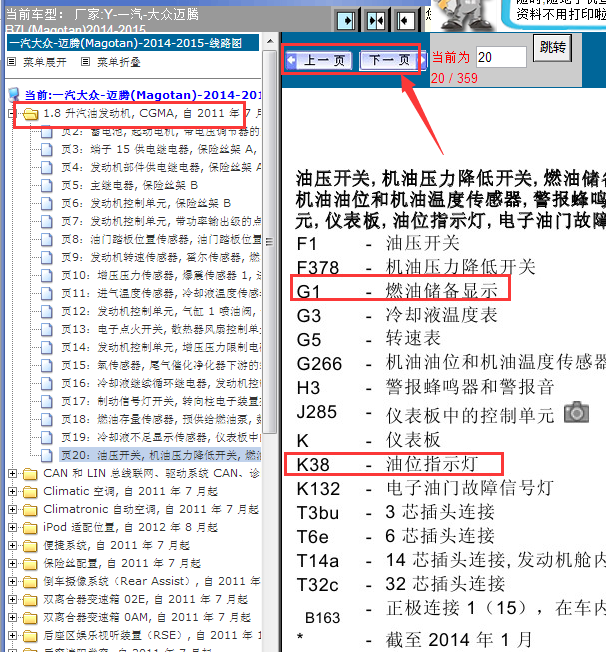Click the page icon for 页9 发动机转速传感器
This screenshot has width=606, height=652.
pyautogui.click(x=47, y=257)
